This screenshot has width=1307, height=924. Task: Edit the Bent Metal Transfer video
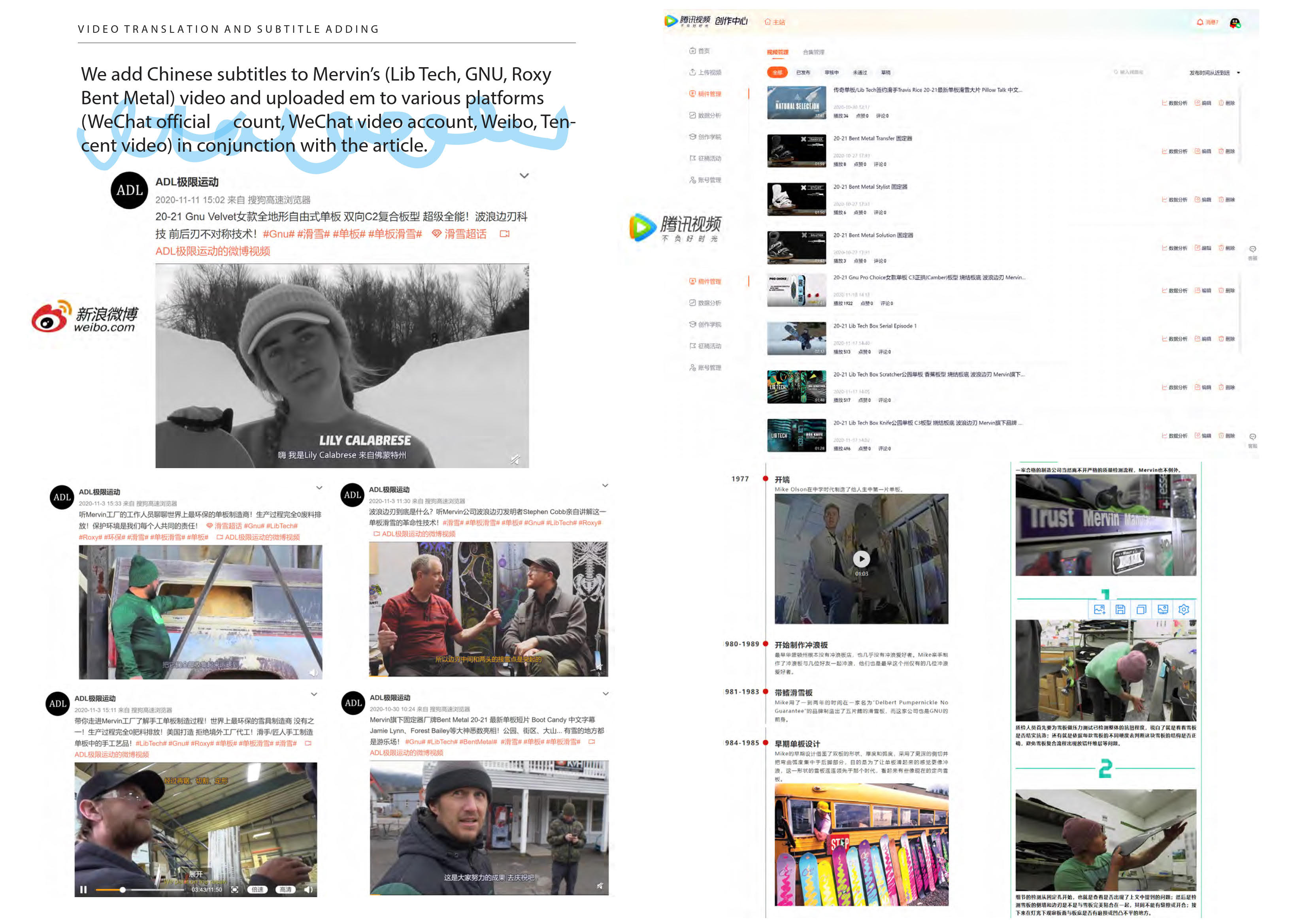pos(1203,151)
